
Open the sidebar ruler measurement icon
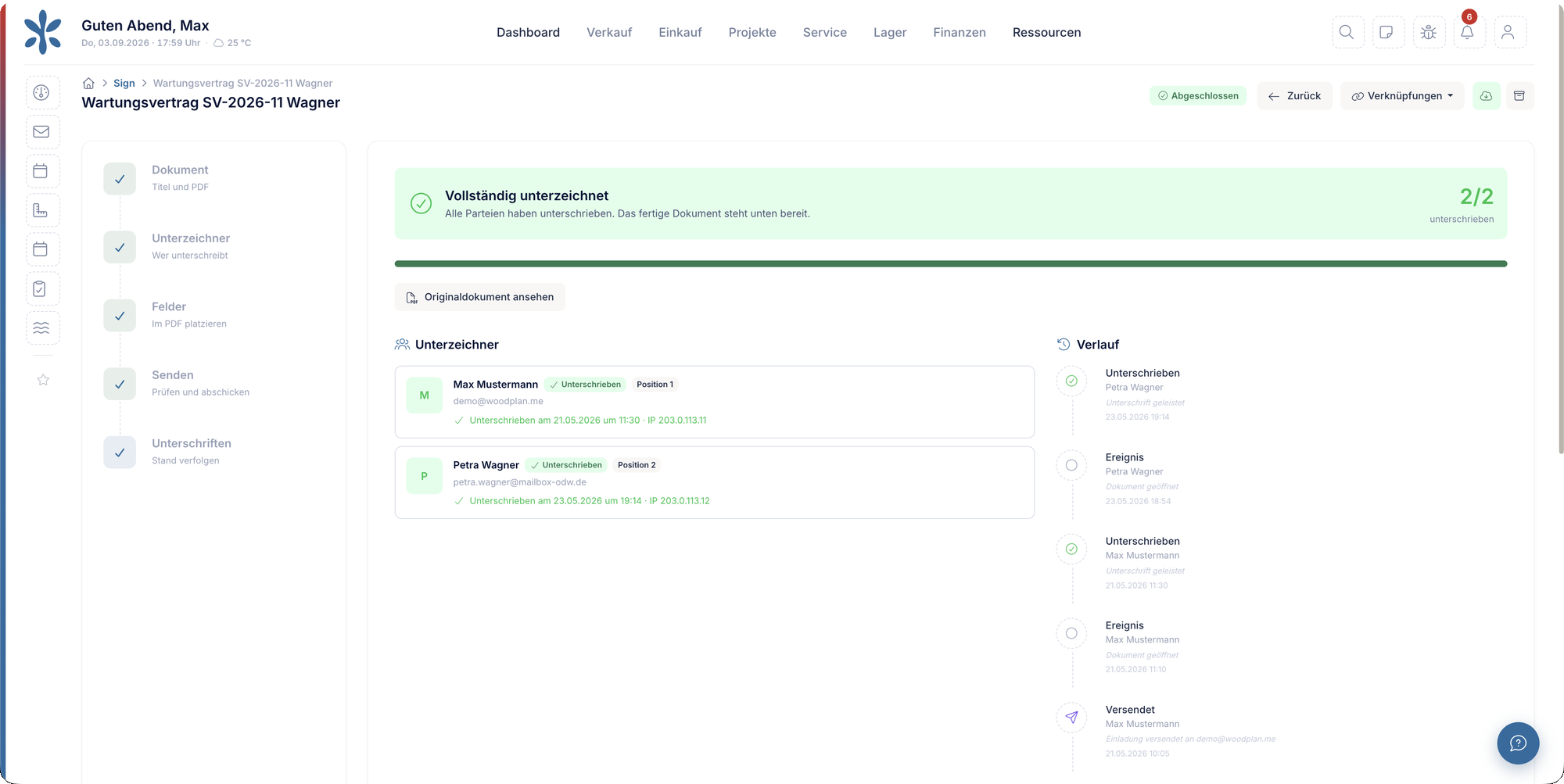click(41, 210)
